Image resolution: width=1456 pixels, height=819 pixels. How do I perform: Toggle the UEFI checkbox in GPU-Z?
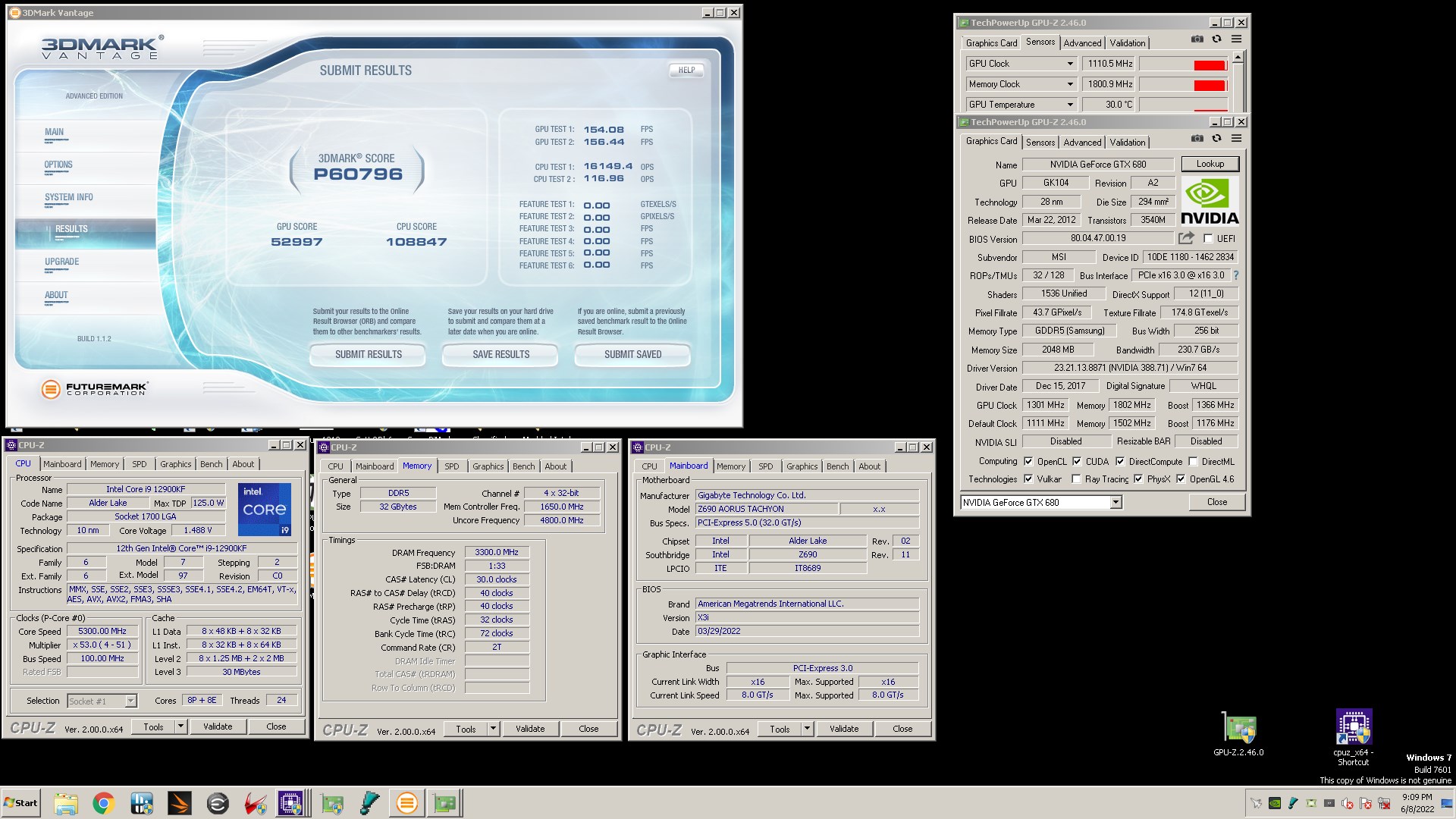[x=1208, y=239]
